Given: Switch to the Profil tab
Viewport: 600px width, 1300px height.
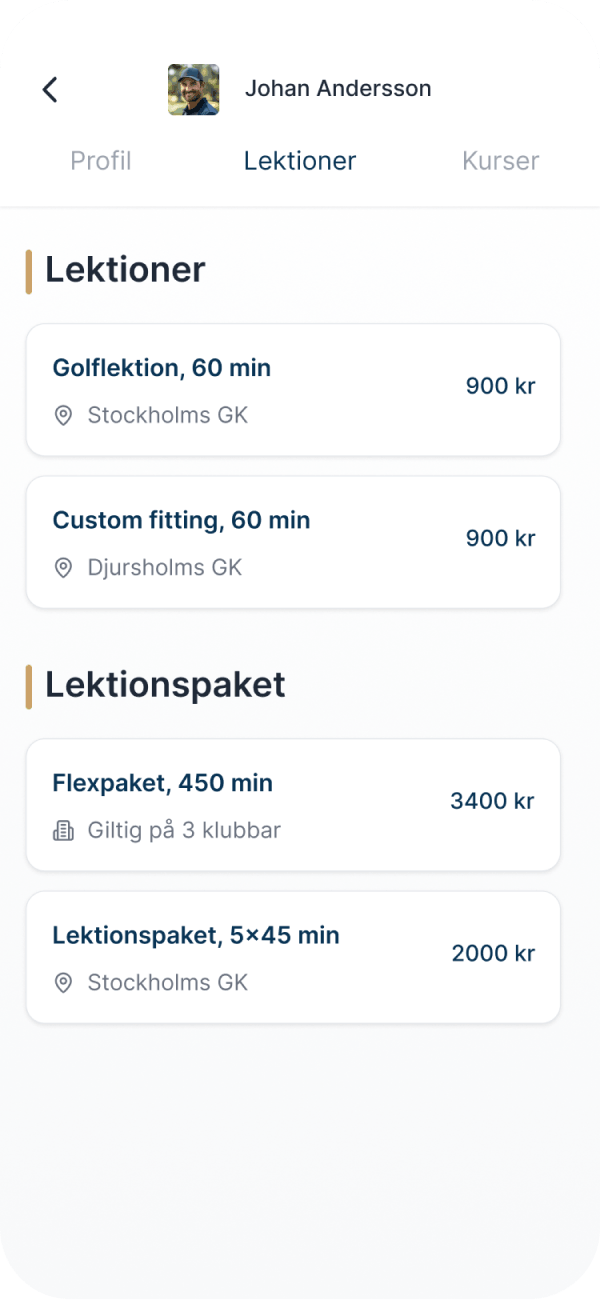Looking at the screenshot, I should click(100, 161).
